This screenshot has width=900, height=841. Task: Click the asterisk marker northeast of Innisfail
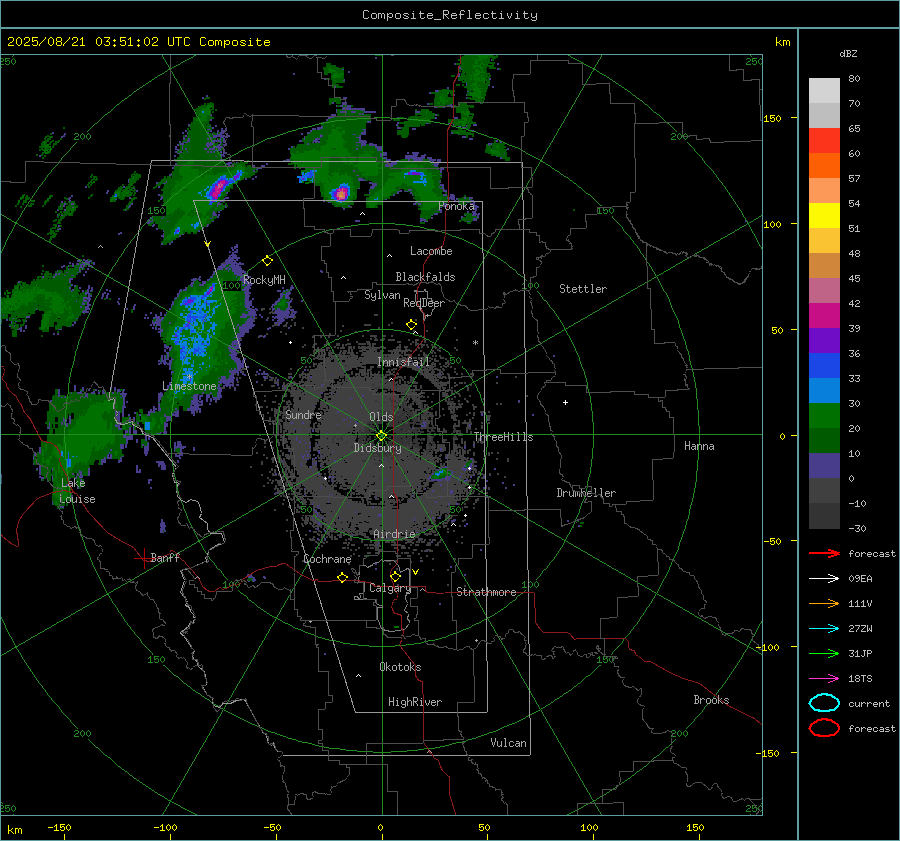tap(475, 343)
